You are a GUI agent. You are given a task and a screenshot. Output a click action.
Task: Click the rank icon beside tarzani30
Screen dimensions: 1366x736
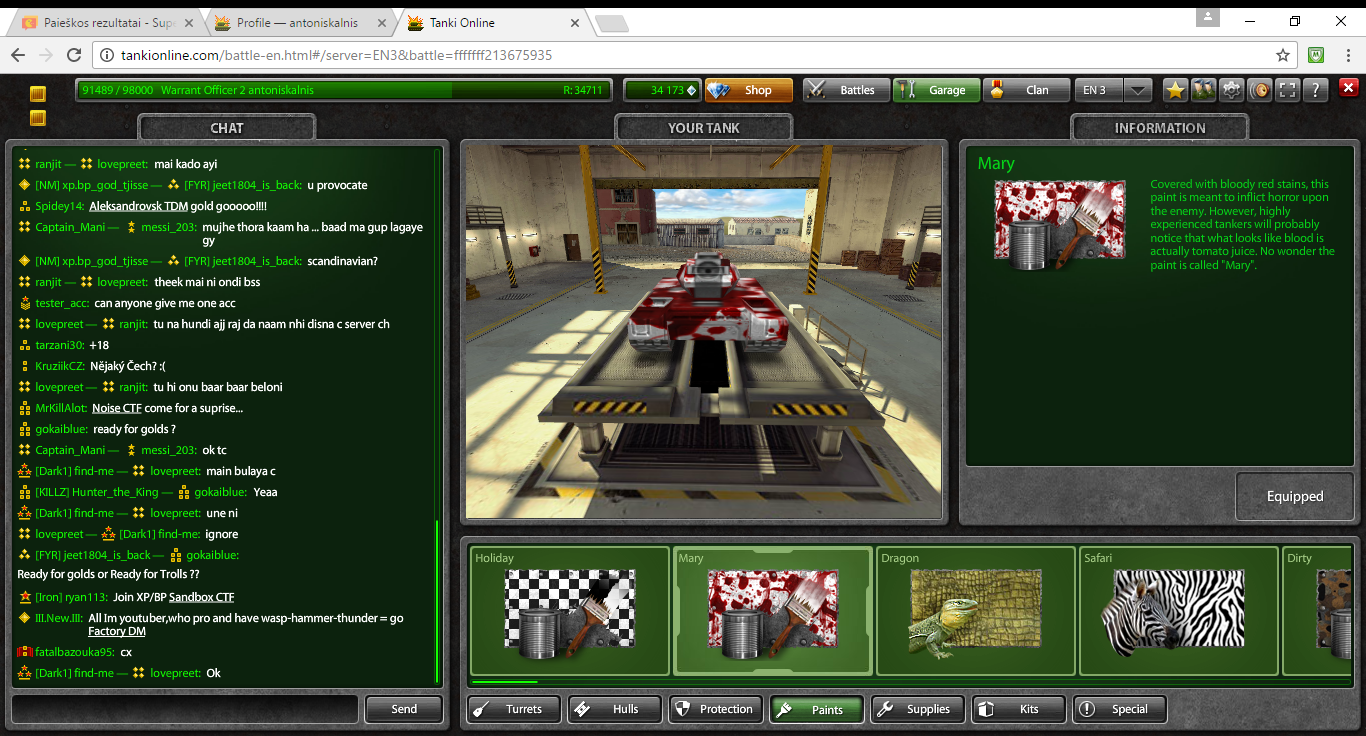coord(25,345)
